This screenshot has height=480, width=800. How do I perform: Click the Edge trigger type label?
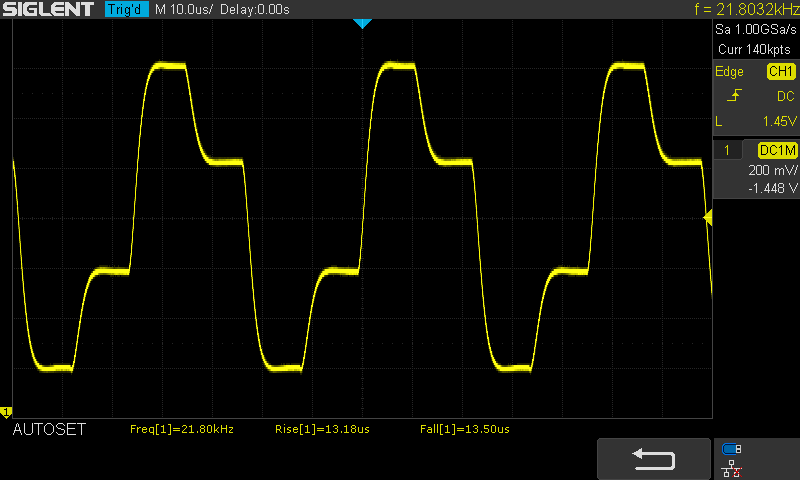729,71
